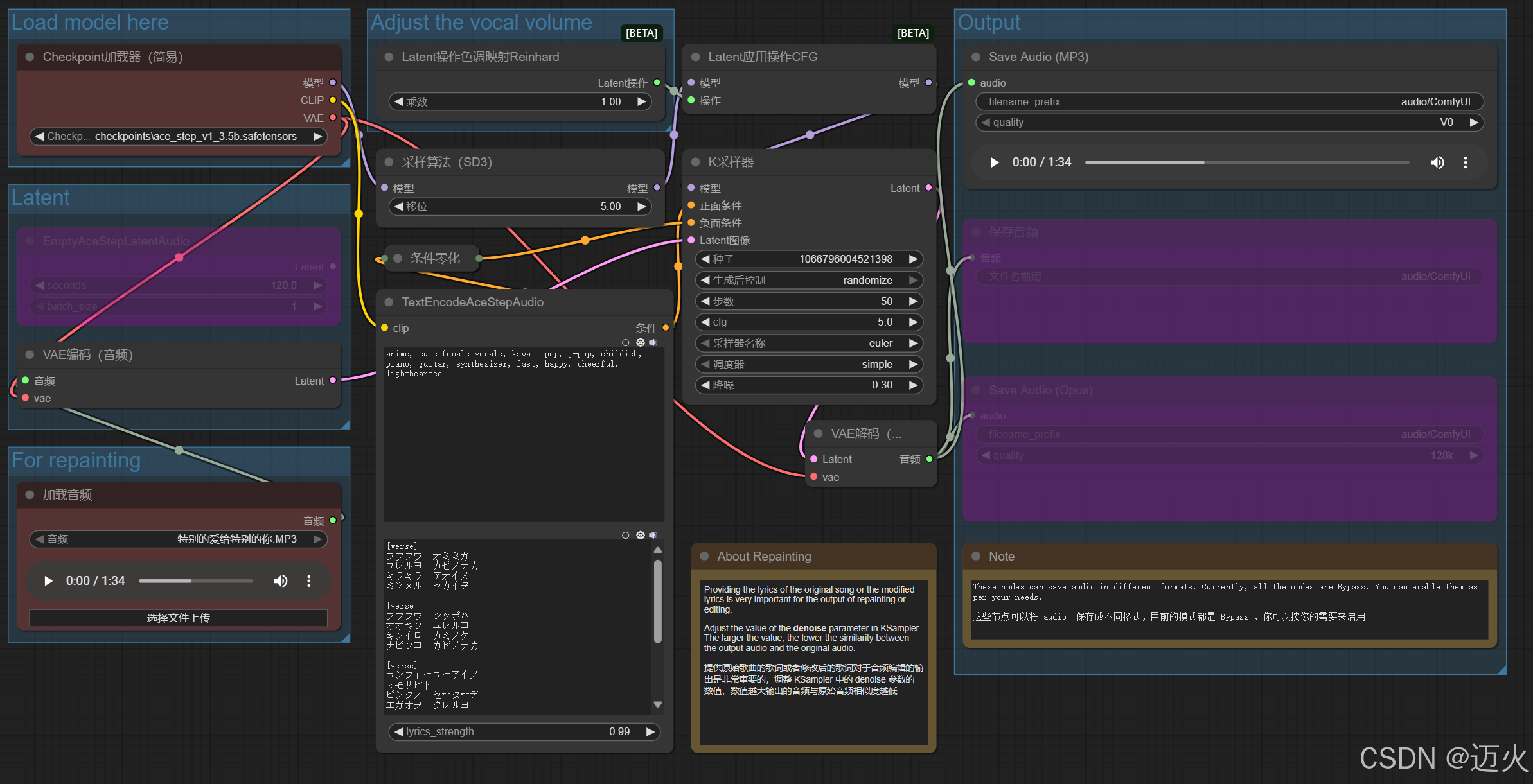Screen dimensions: 1533x784
Task: Click the speaker icon above the lyrics text box
Action: (x=653, y=535)
